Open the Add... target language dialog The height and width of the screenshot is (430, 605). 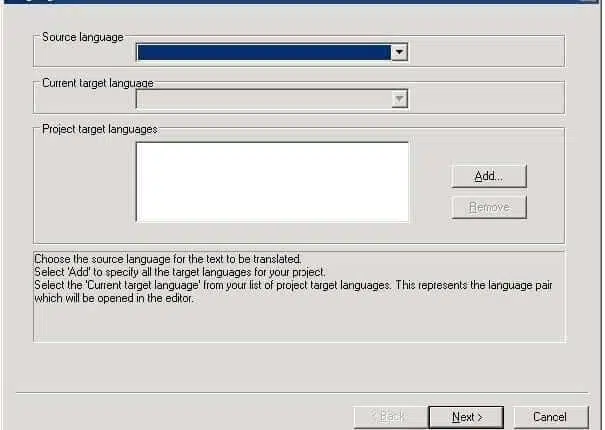click(x=489, y=176)
